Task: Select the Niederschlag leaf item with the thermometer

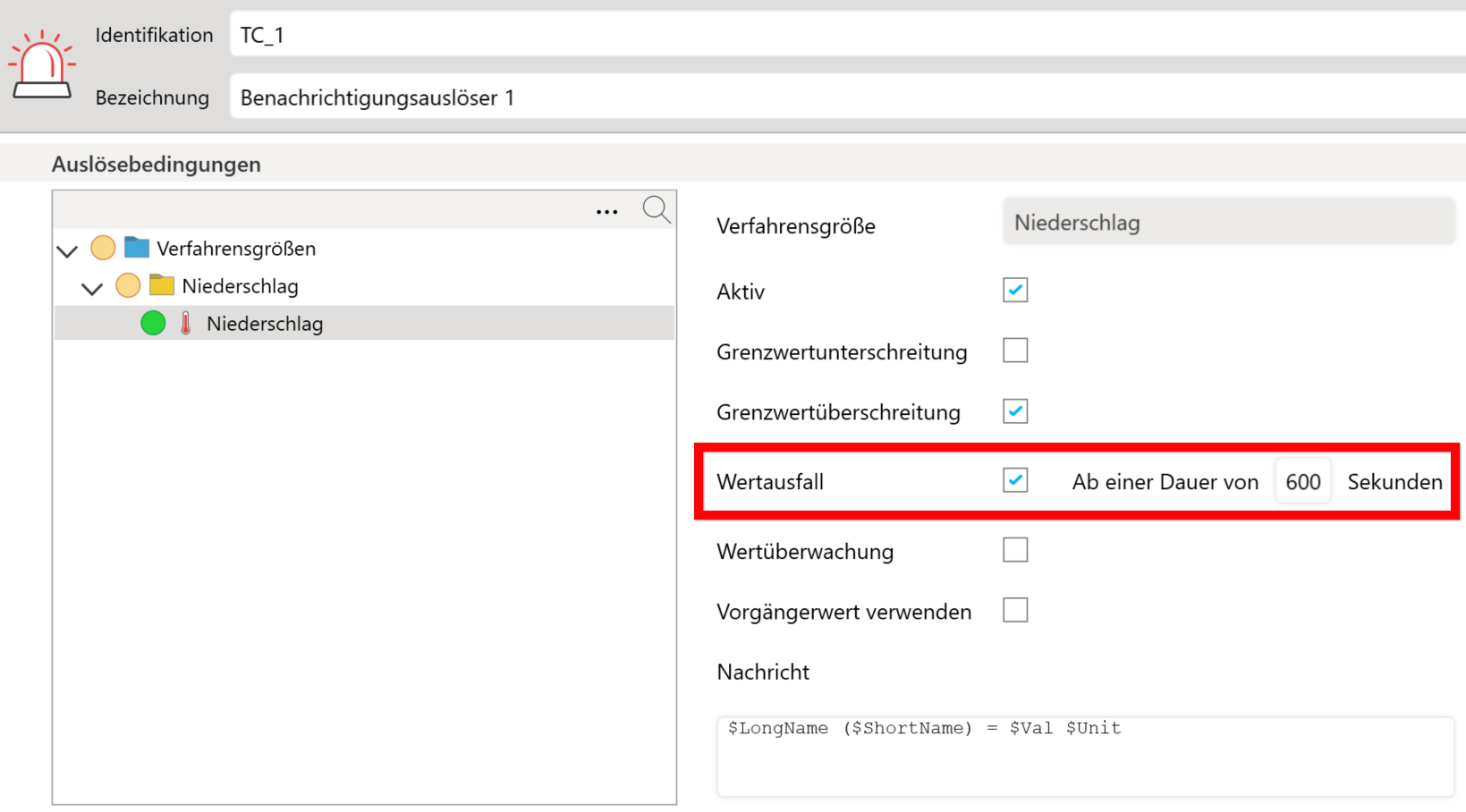Action: (364, 323)
